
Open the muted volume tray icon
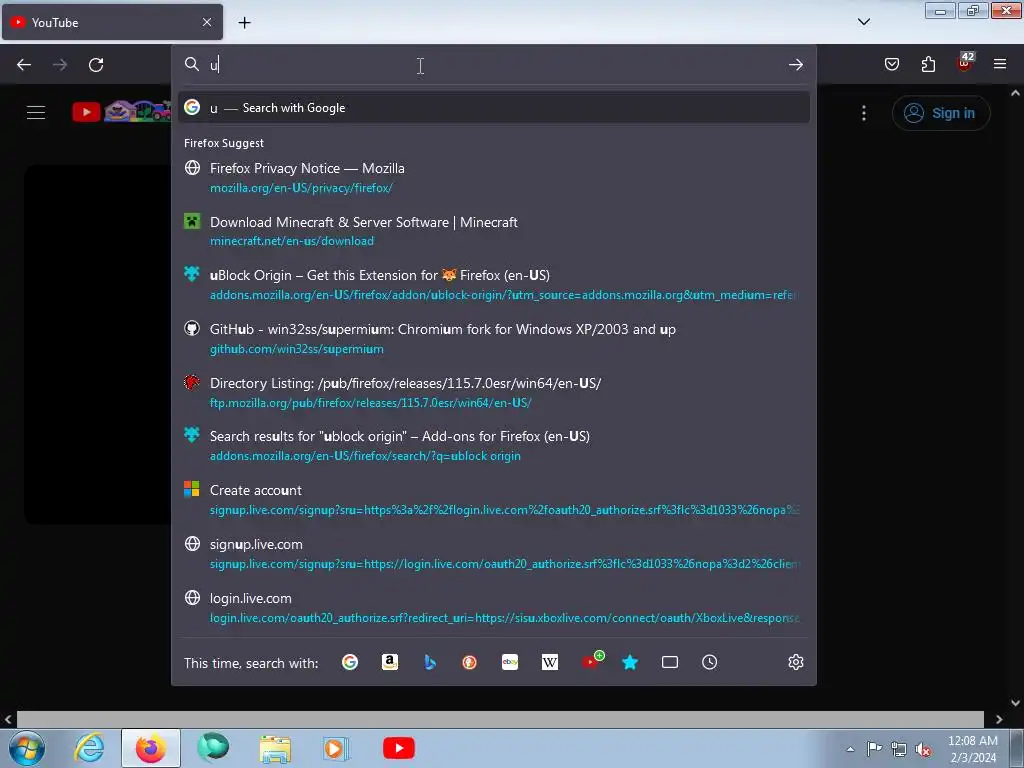tap(923, 749)
